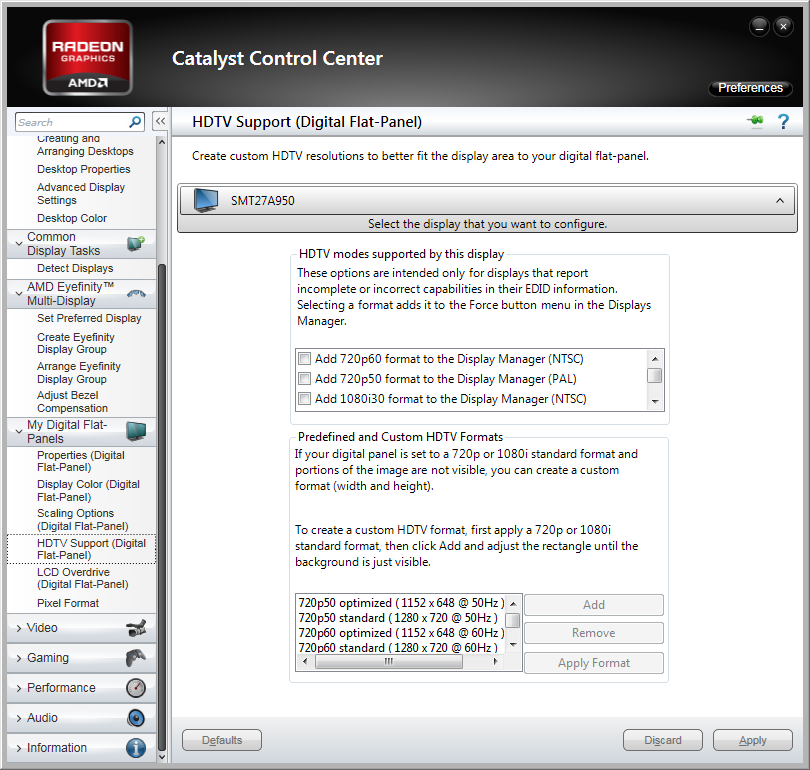810x770 pixels.
Task: Open Creating and Arranging Desktops page
Action: pyautogui.click(x=85, y=145)
